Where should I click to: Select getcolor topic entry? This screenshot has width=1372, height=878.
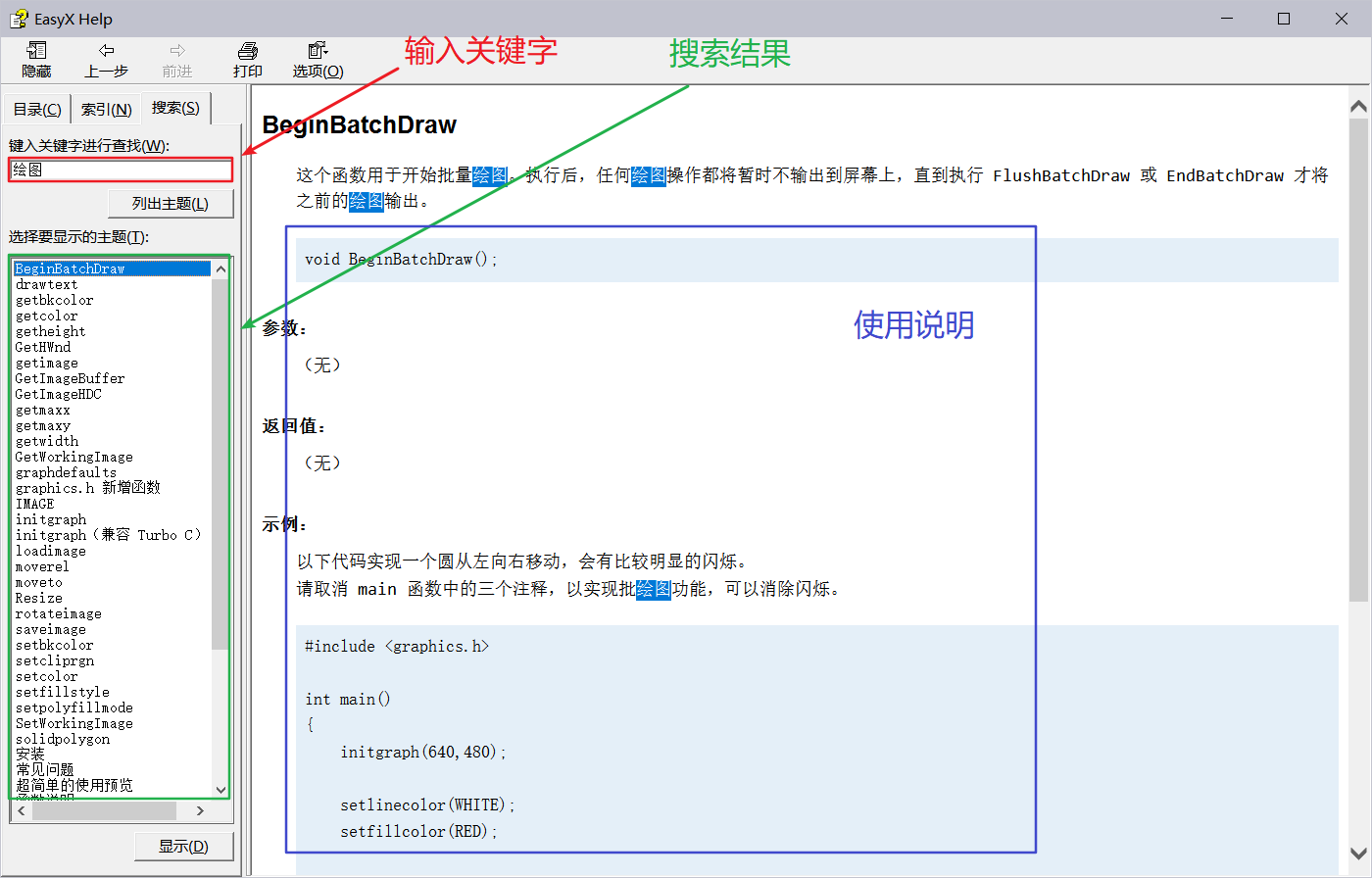pyautogui.click(x=46, y=316)
